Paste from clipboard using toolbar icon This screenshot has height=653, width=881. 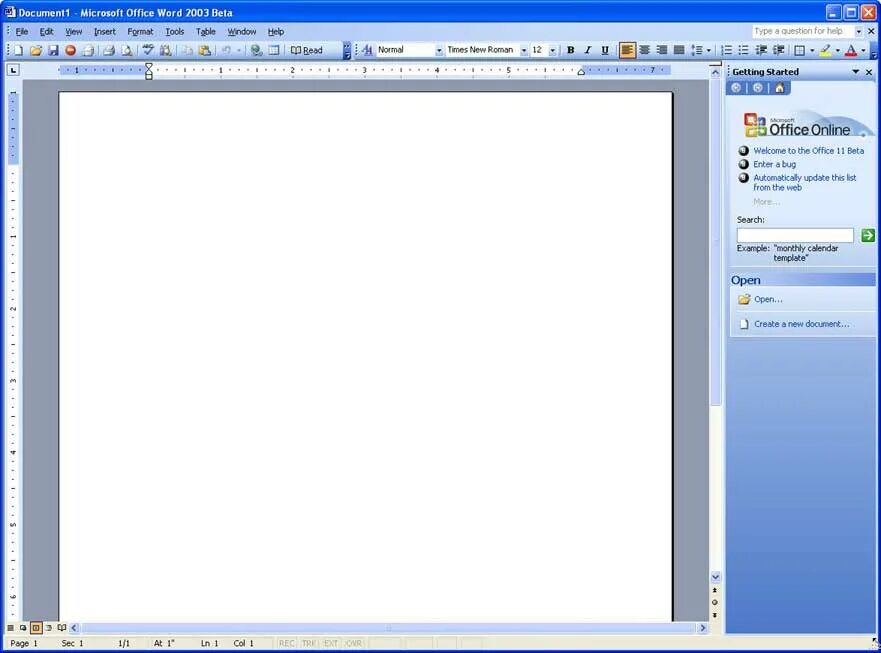click(x=205, y=51)
